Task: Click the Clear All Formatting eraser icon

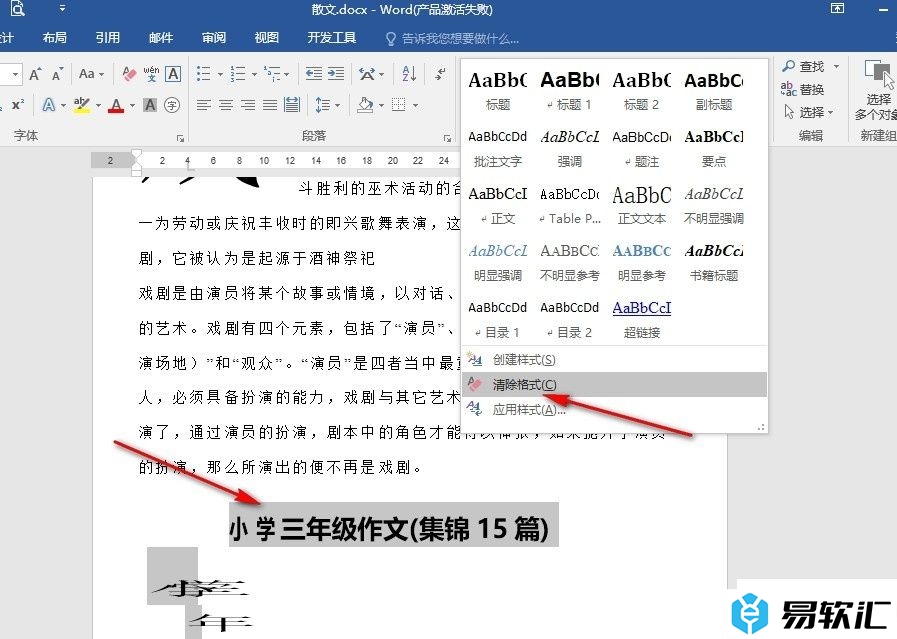Action: pos(129,74)
